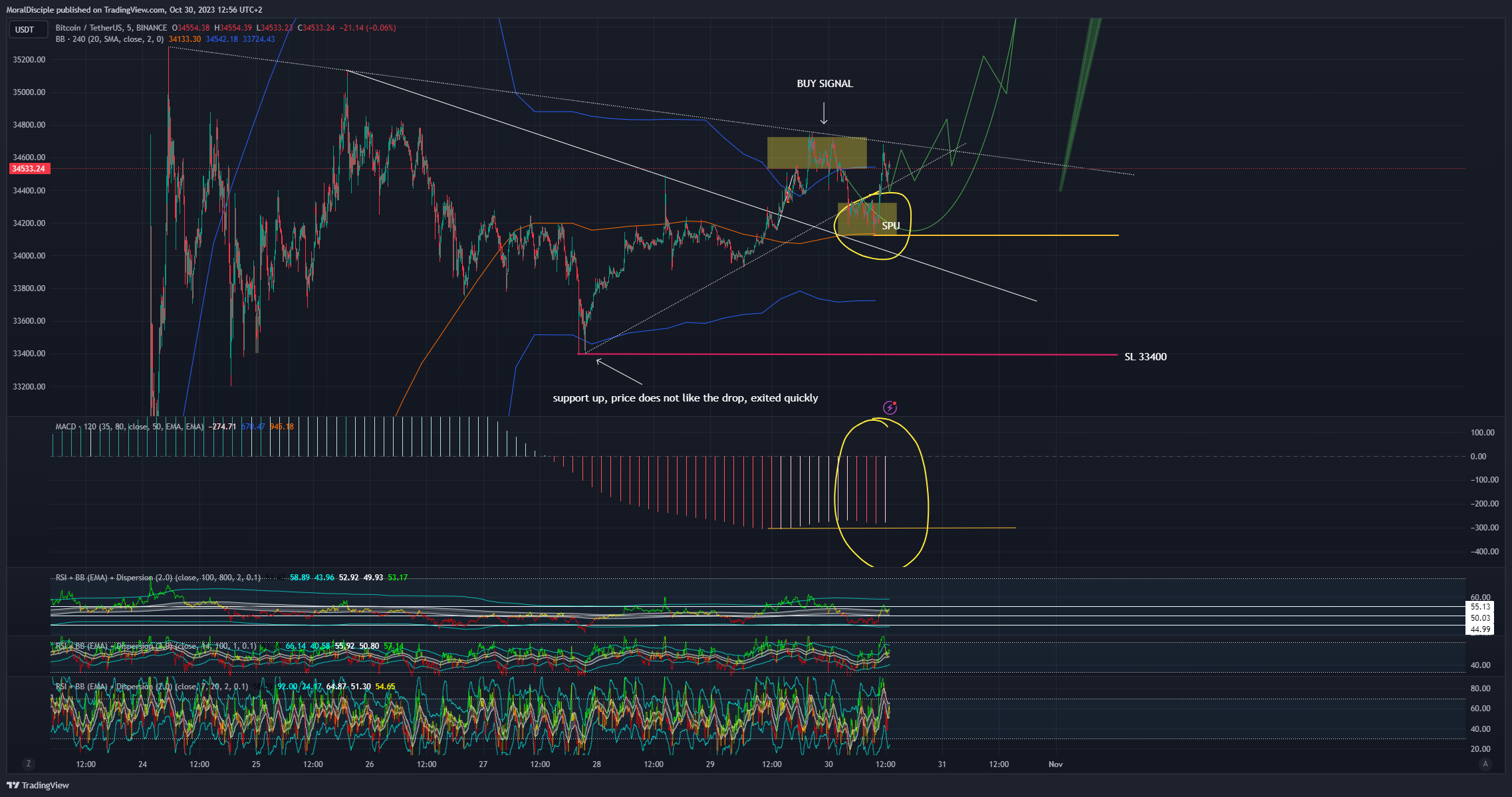1512x797 pixels.
Task: Click the date 30 on time axis
Action: 828,764
